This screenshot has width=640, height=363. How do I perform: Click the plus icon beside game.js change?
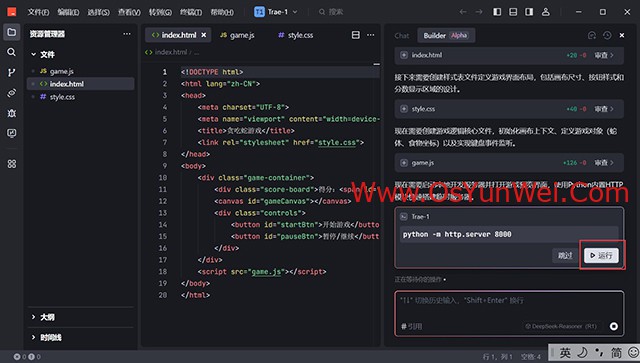(404, 163)
